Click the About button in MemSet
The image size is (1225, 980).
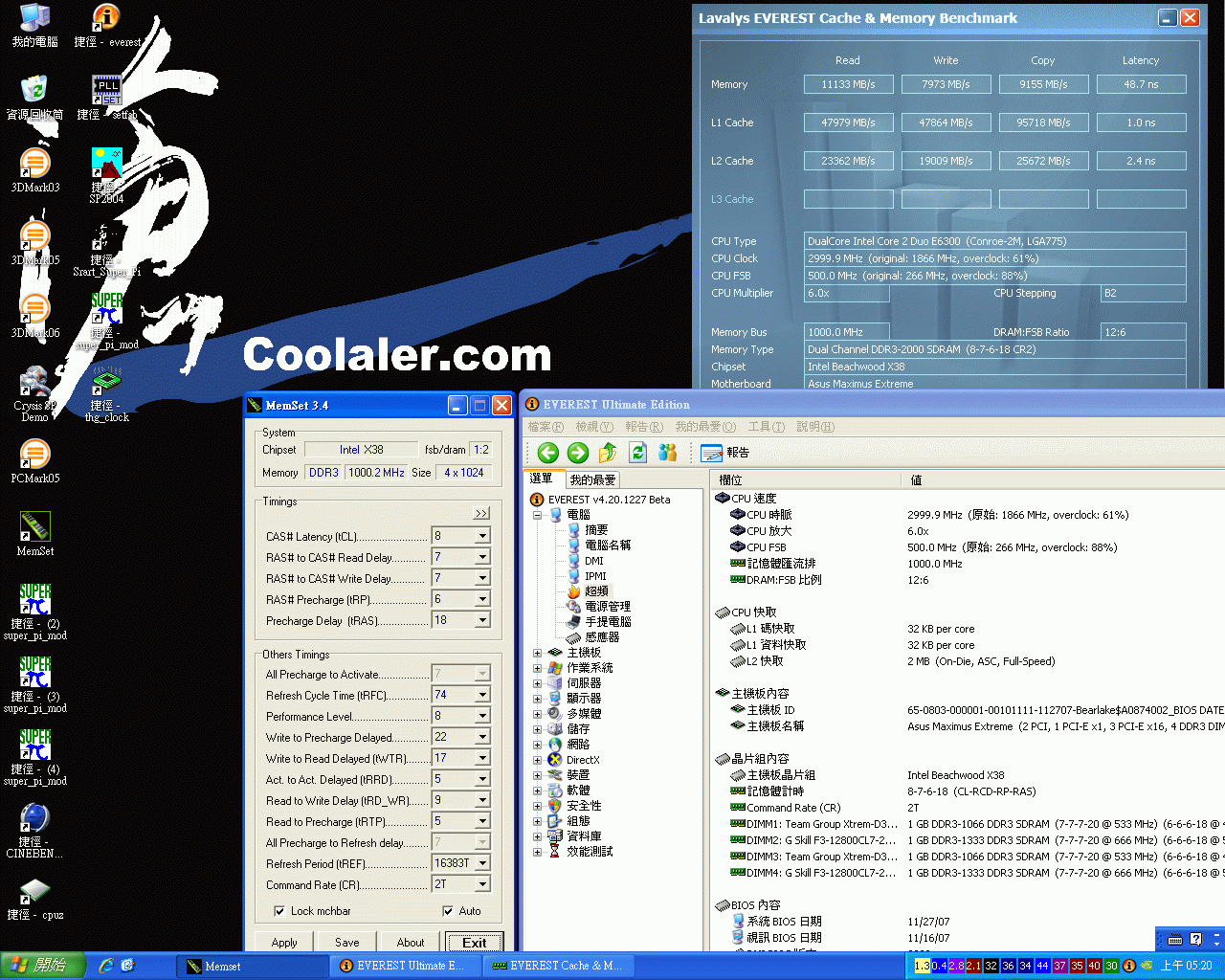coord(411,943)
